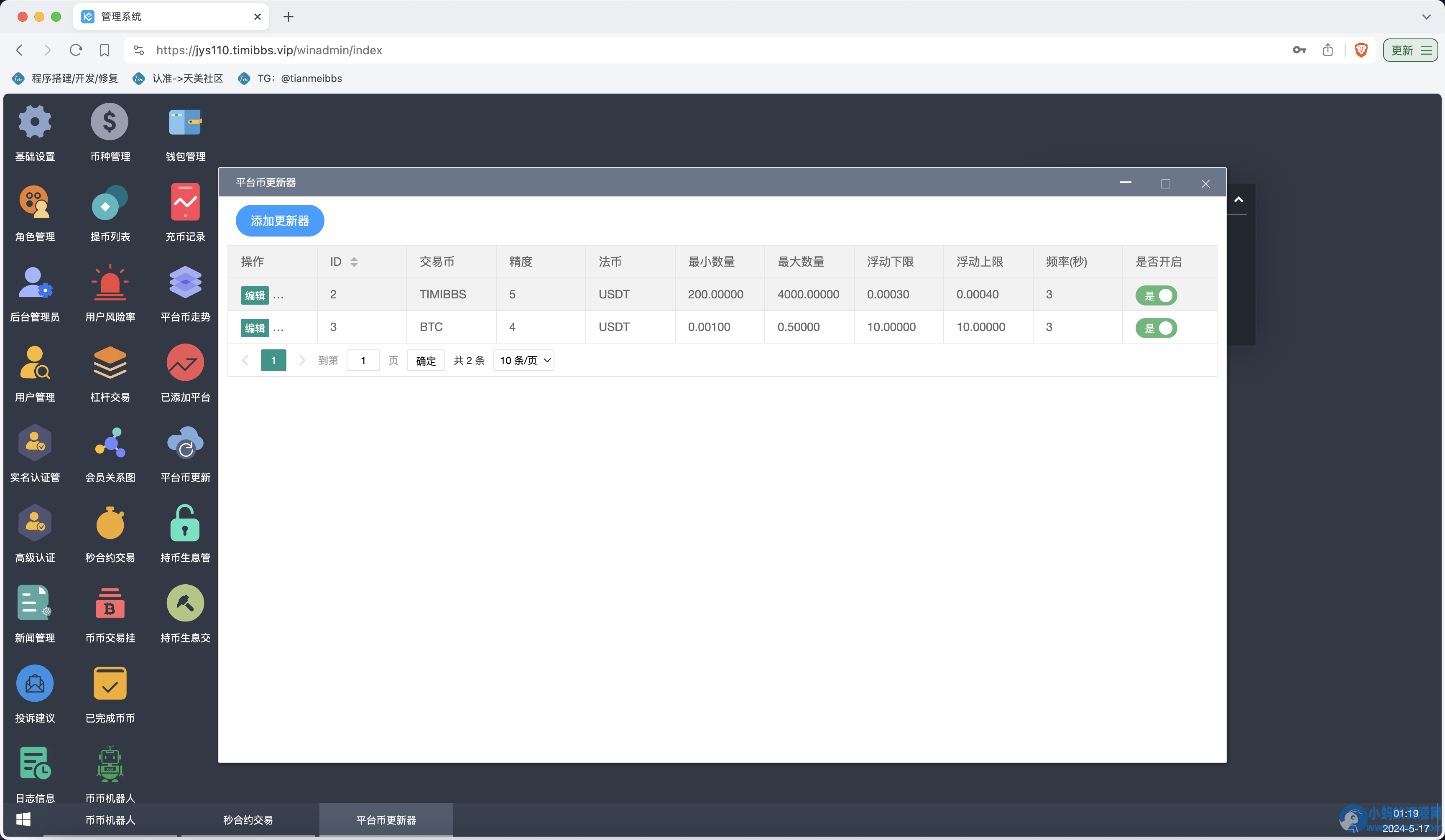Image resolution: width=1445 pixels, height=840 pixels.
Task: Switch to 平台币更新器 taskbar tab
Action: [x=386, y=820]
